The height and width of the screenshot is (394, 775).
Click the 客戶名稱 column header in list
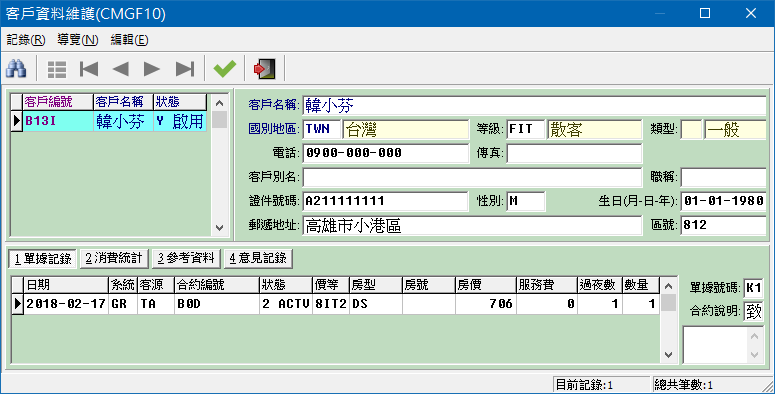pyautogui.click(x=123, y=102)
